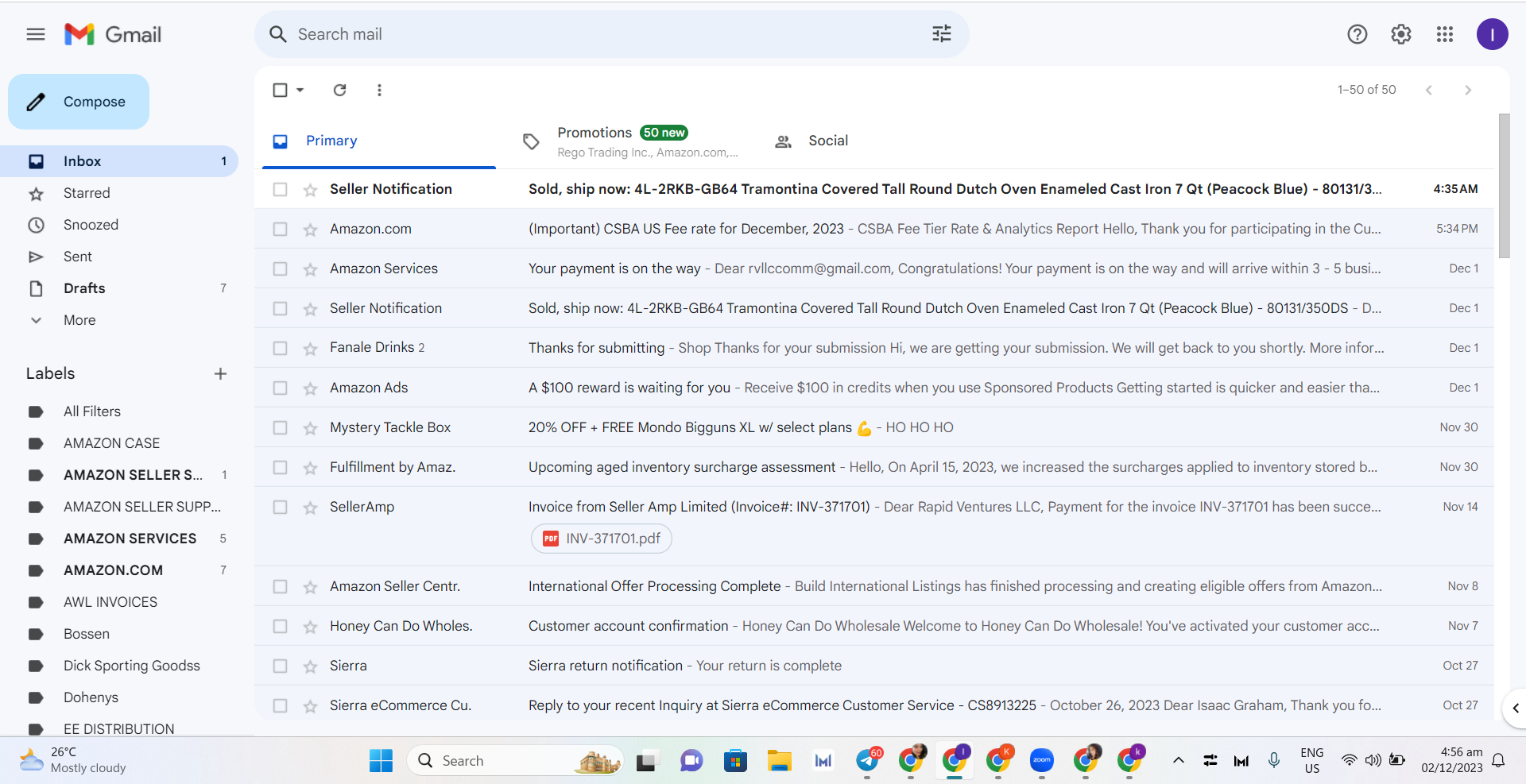Tick checkbox for Amazon.com CSBA email
The width and height of the screenshot is (1526, 784).
coord(280,229)
